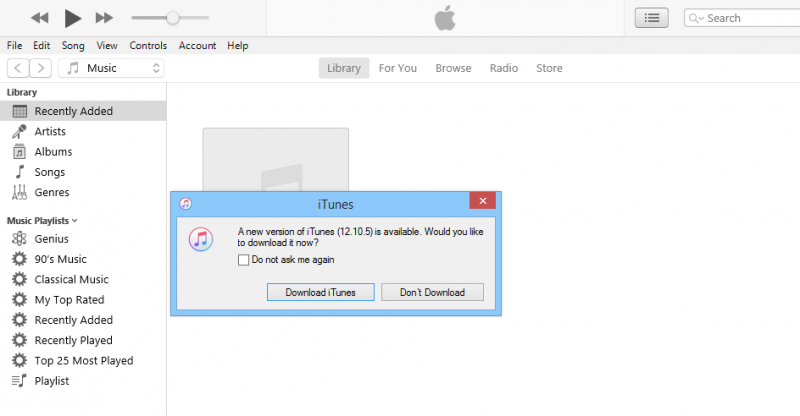The height and width of the screenshot is (416, 800).
Task: Select Albums in the sidebar
Action: (x=53, y=152)
